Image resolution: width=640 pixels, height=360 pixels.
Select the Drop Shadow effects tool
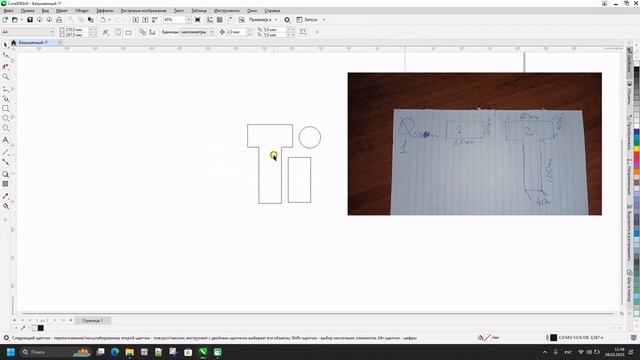pyautogui.click(x=5, y=174)
